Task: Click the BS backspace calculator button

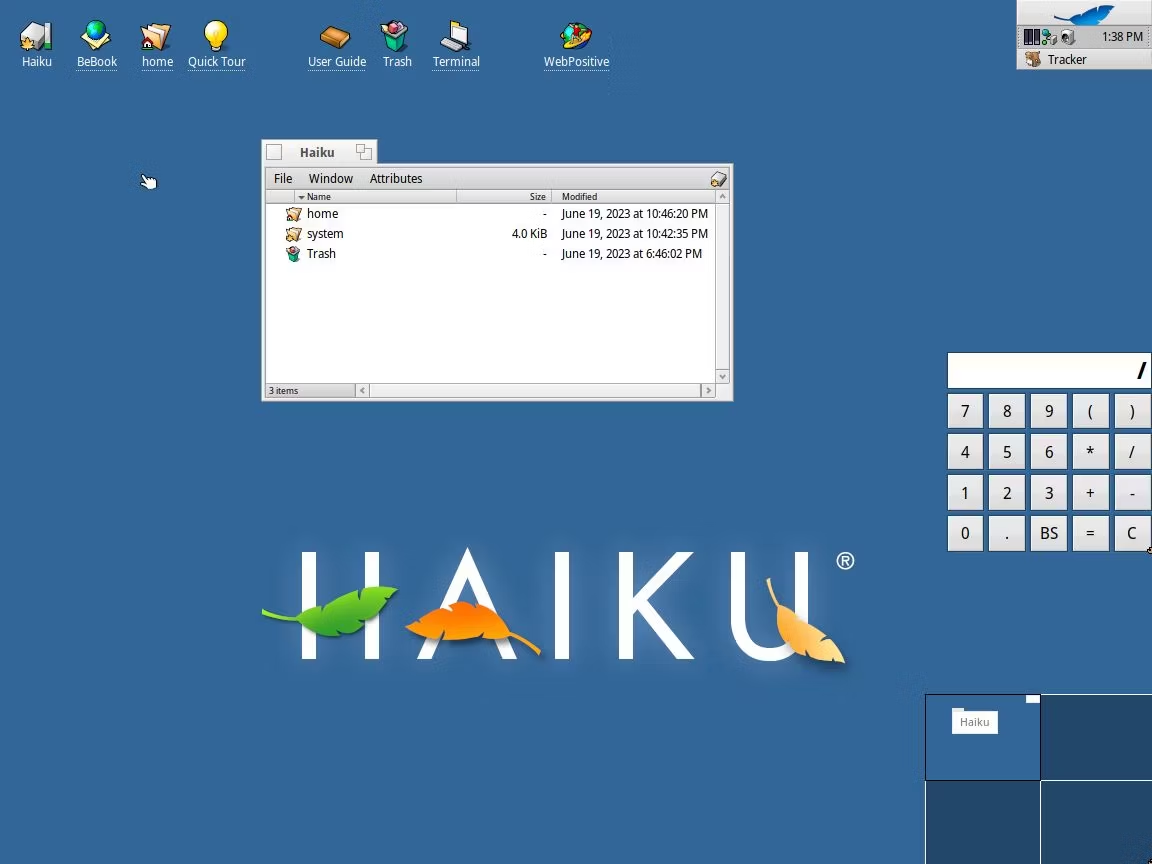Action: point(1048,534)
